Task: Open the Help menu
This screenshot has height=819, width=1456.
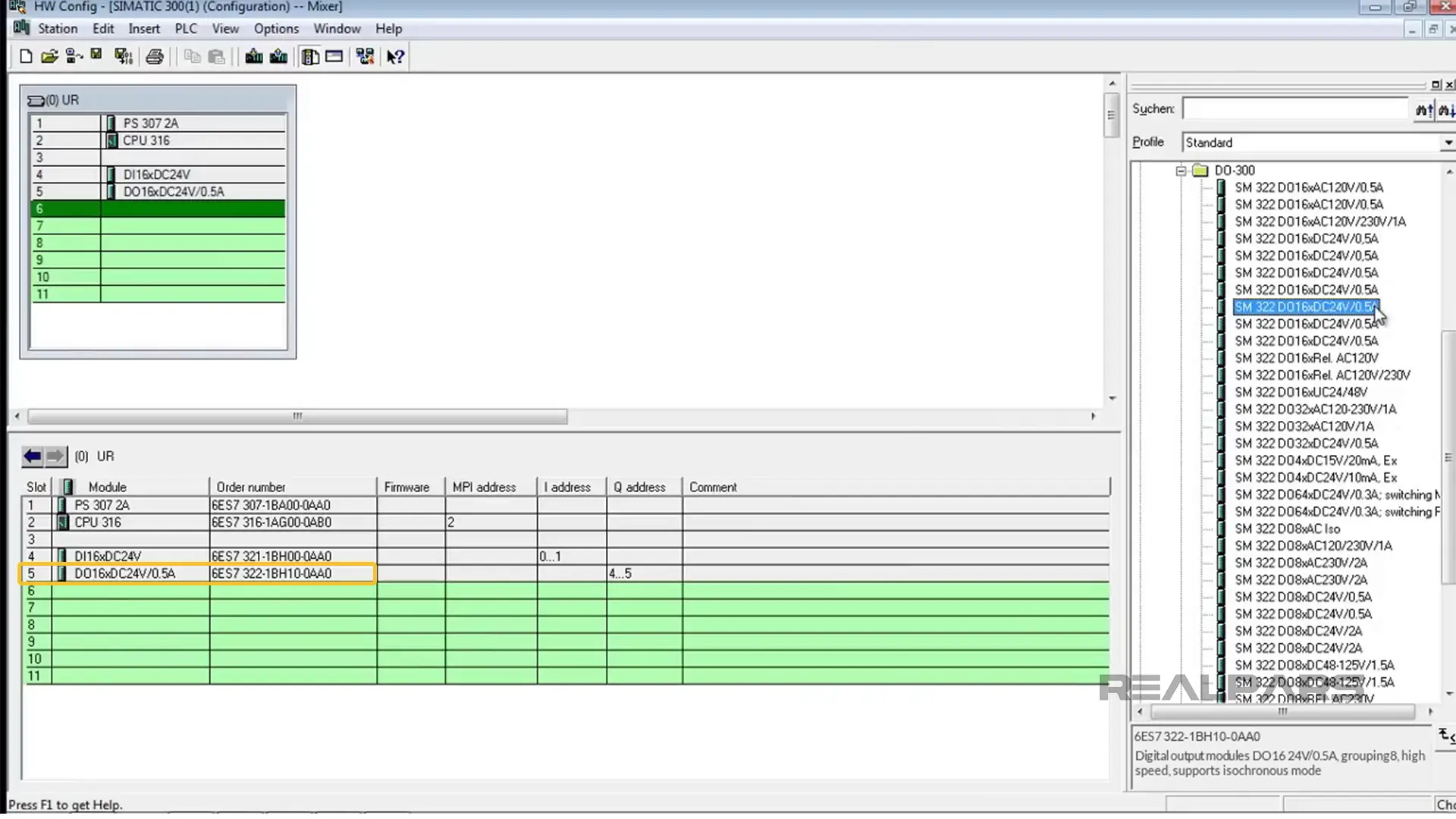Action: click(x=388, y=29)
